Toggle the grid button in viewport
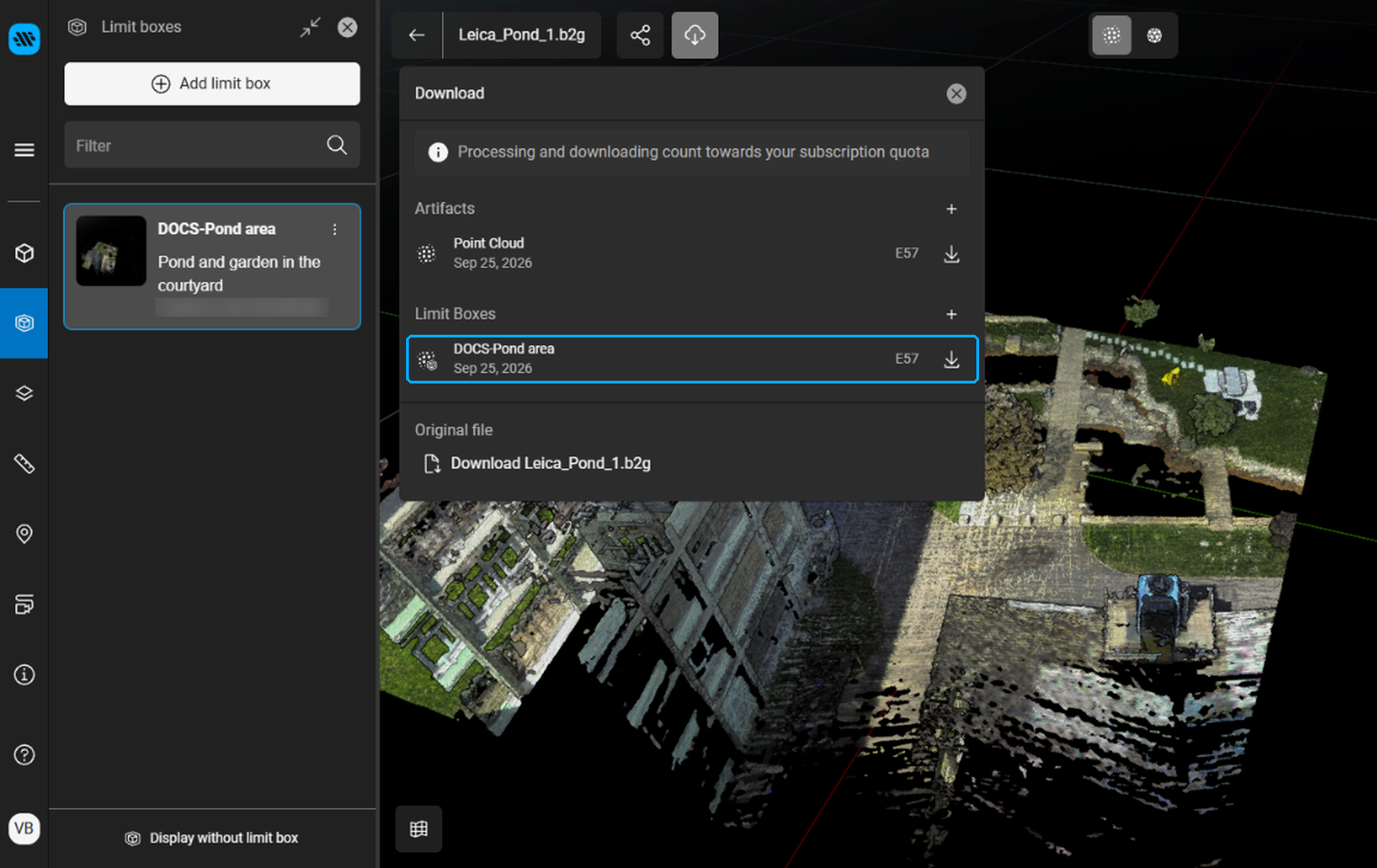 [x=419, y=829]
